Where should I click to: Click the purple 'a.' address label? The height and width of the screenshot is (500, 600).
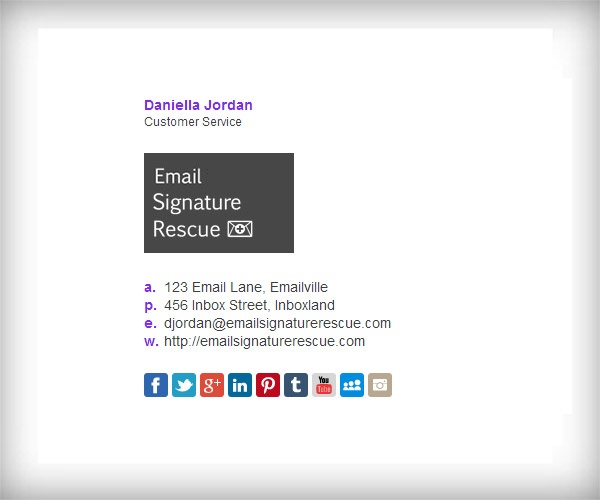(x=150, y=287)
